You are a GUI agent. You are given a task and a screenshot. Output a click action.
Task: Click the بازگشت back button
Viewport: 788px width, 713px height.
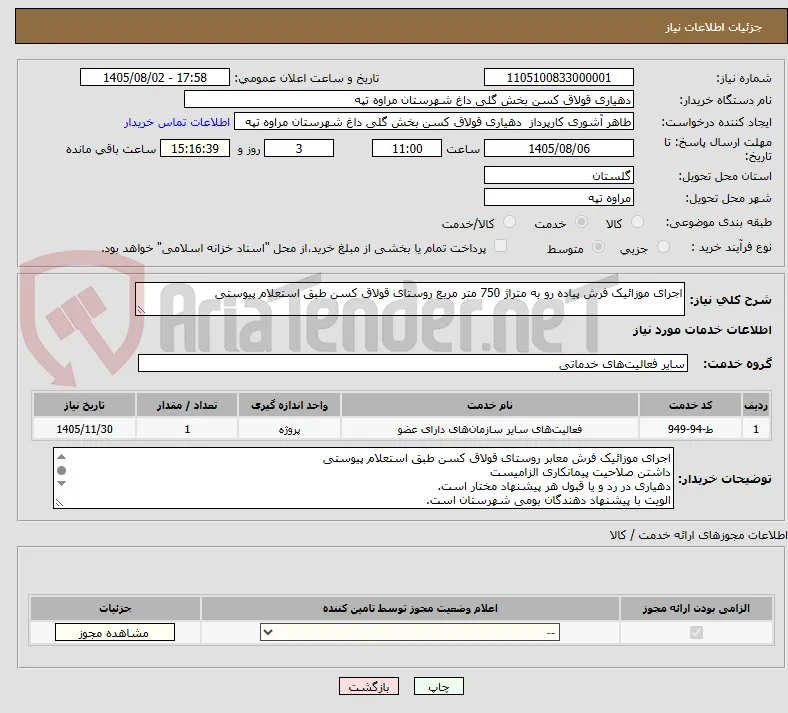(369, 686)
